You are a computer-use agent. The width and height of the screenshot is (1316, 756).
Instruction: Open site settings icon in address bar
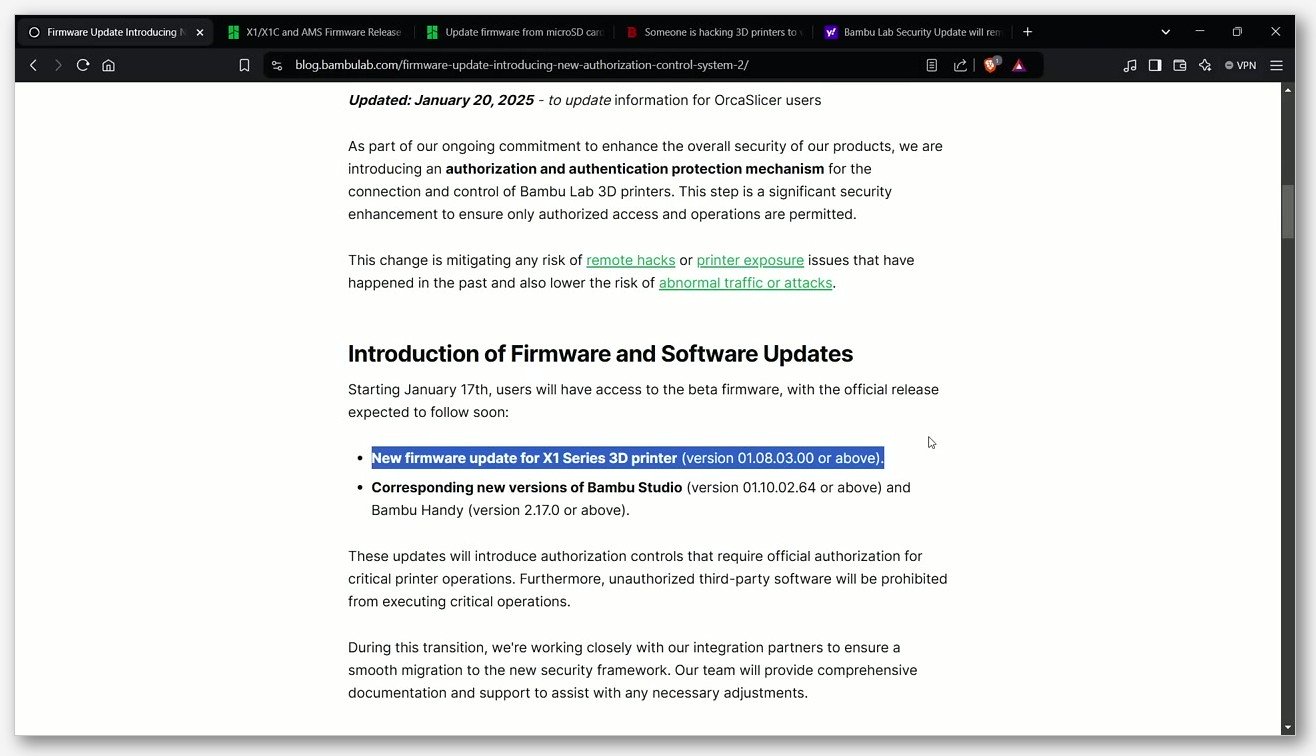[x=277, y=65]
